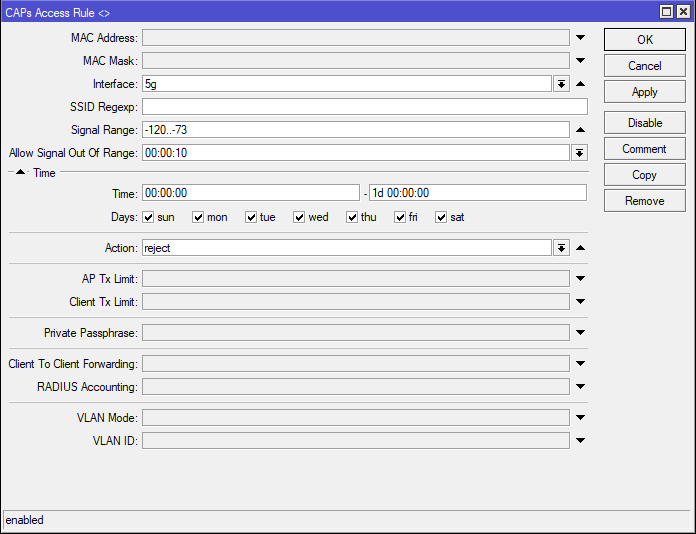Maximize the CAPs Access Rule window
The image size is (696, 534).
[666, 12]
